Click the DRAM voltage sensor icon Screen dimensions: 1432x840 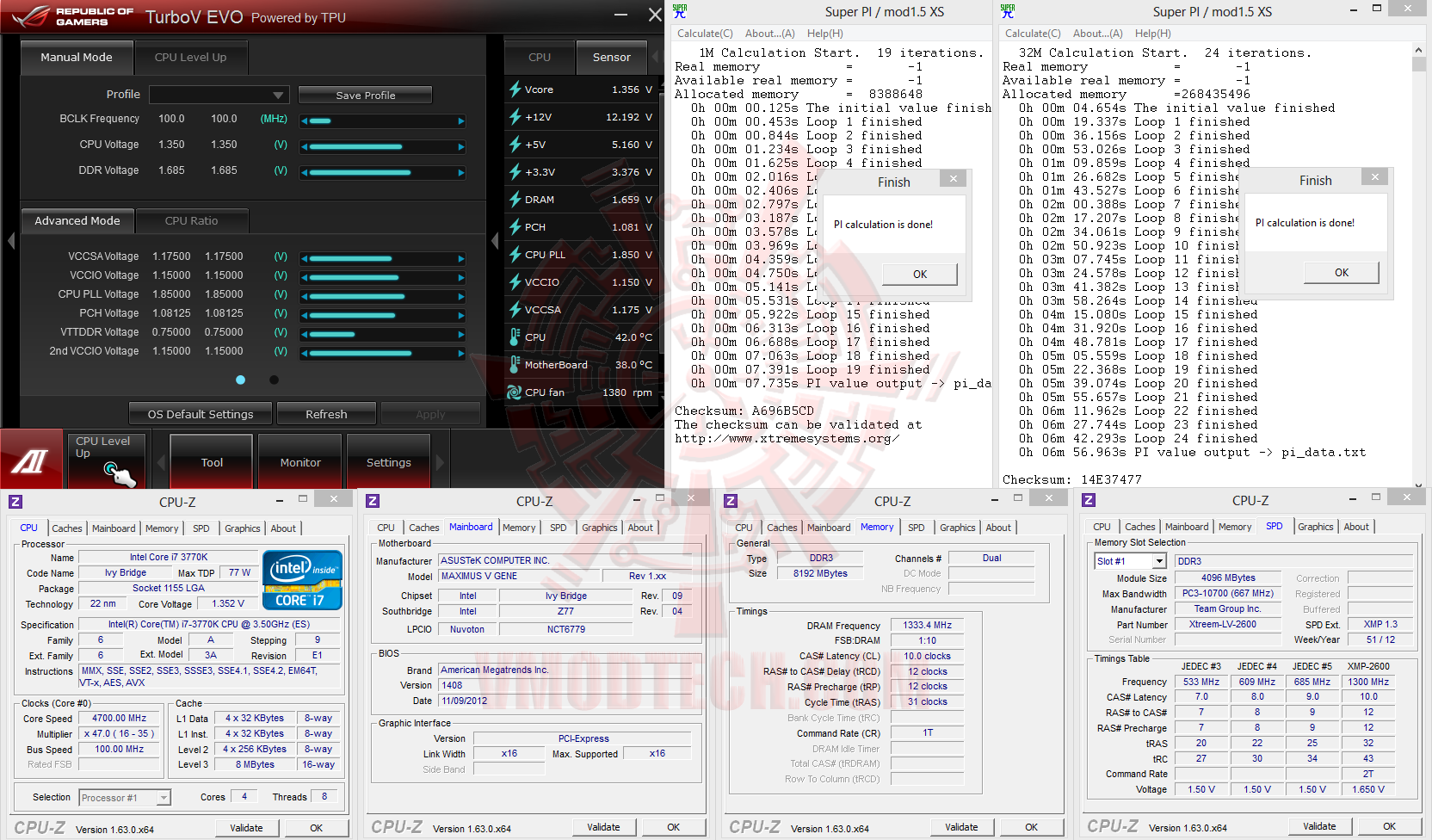point(515,199)
